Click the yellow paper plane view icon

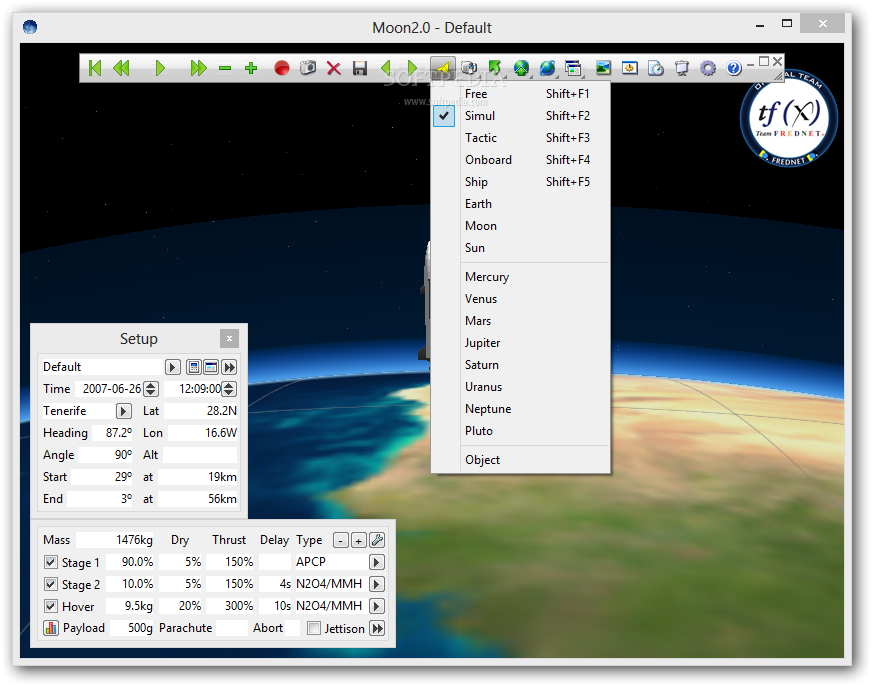tap(443, 68)
